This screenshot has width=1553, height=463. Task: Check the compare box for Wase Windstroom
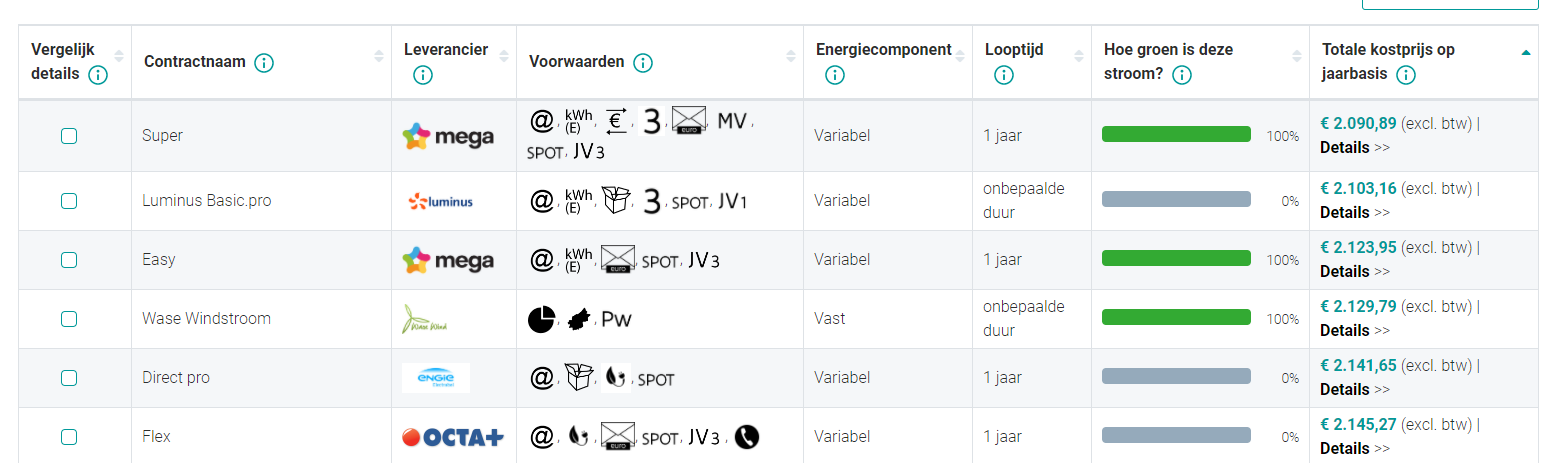click(x=69, y=319)
